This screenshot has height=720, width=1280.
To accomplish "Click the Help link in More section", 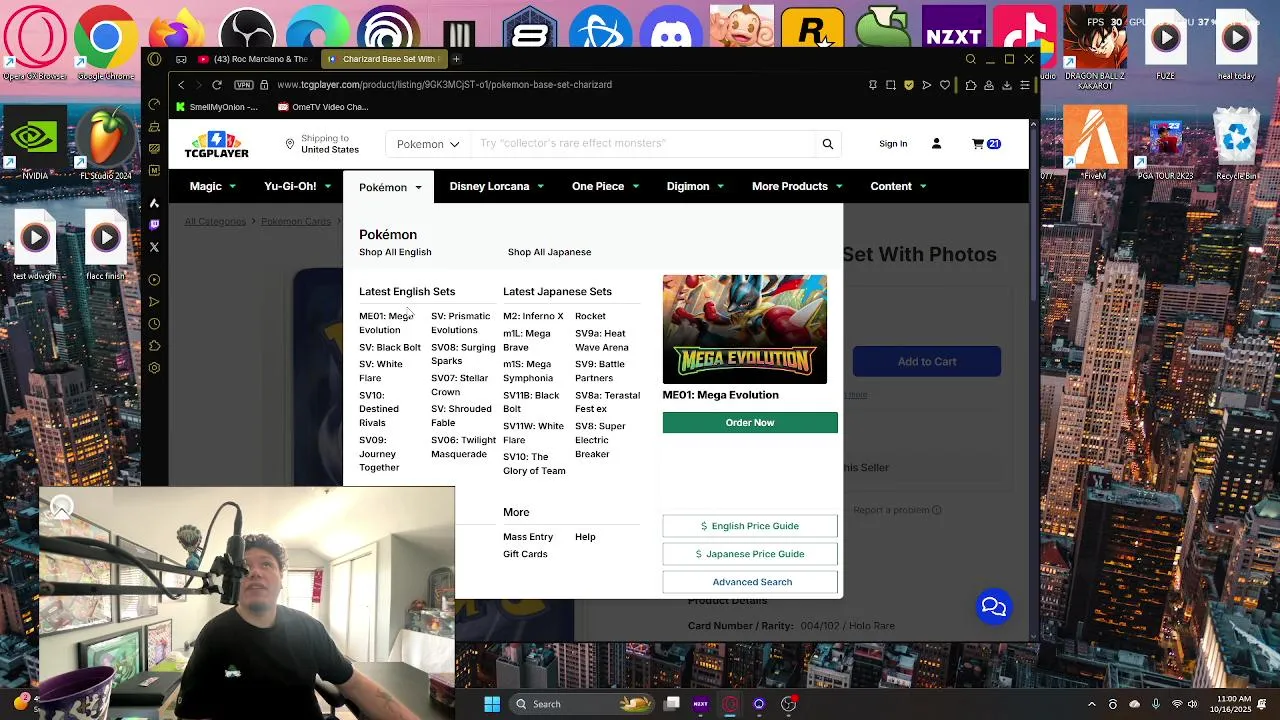I will pyautogui.click(x=585, y=537).
